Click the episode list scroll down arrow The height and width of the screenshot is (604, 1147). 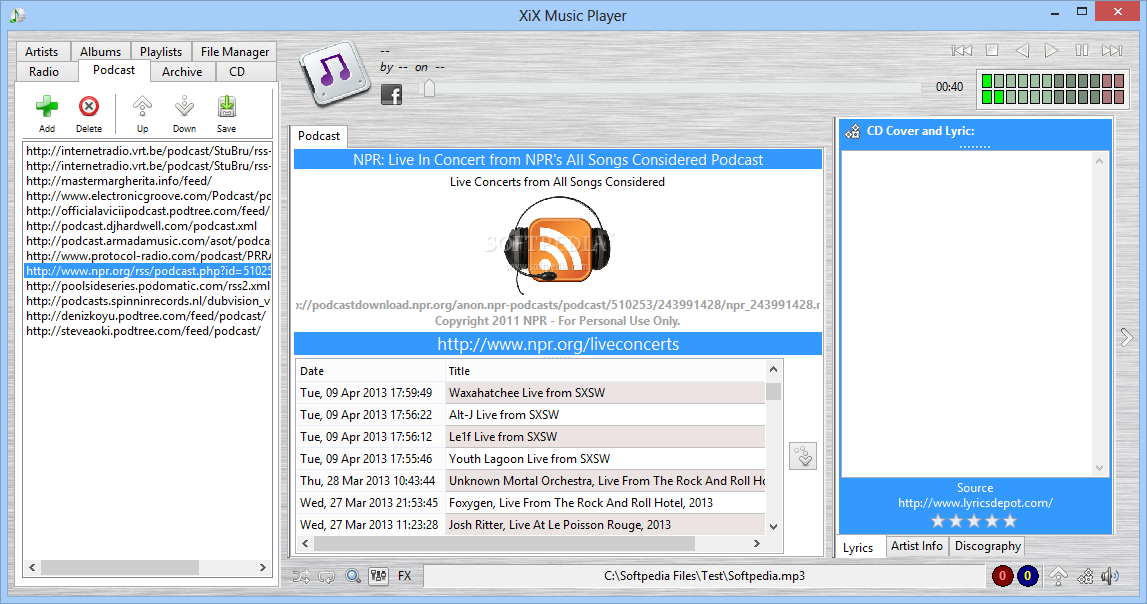pyautogui.click(x=773, y=526)
